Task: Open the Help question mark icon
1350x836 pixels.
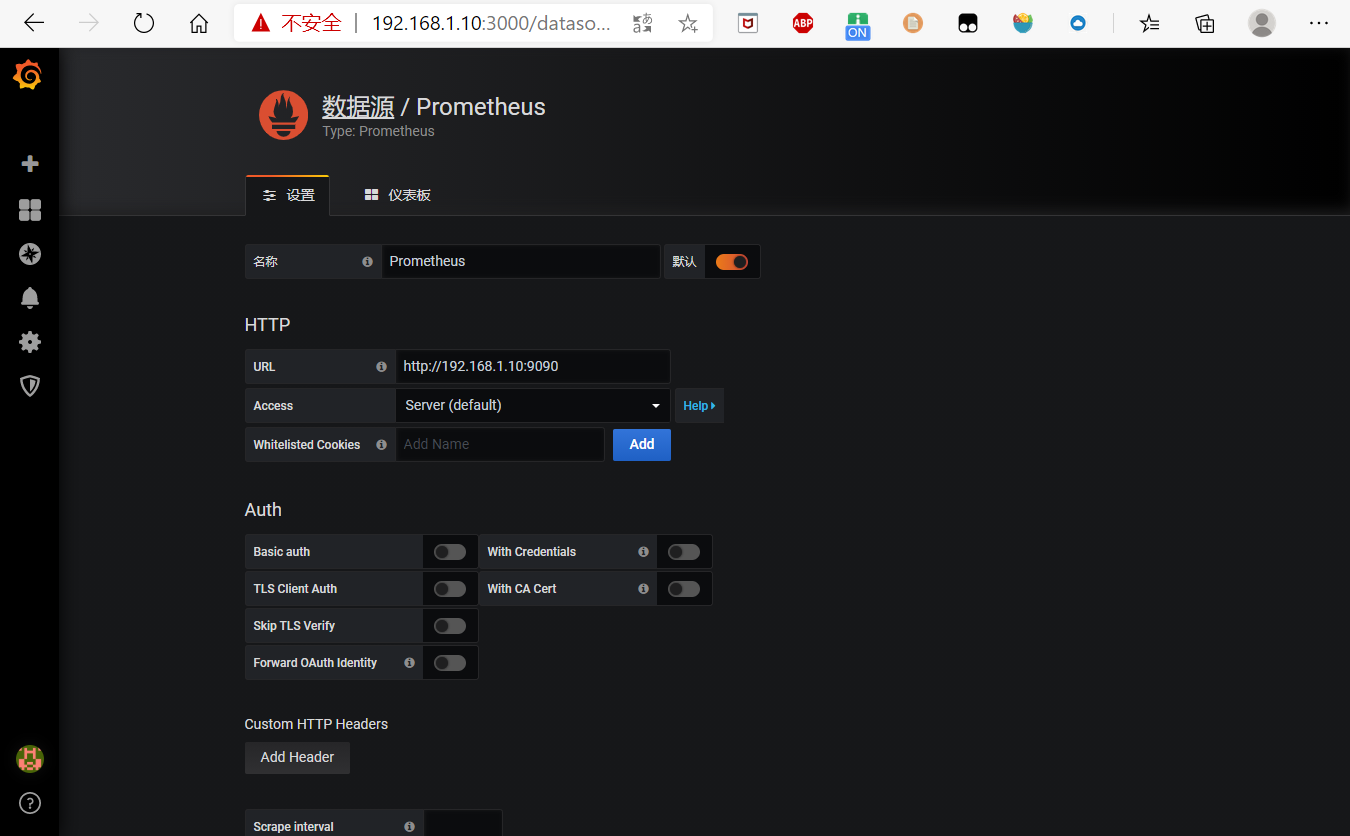Action: tap(30, 803)
